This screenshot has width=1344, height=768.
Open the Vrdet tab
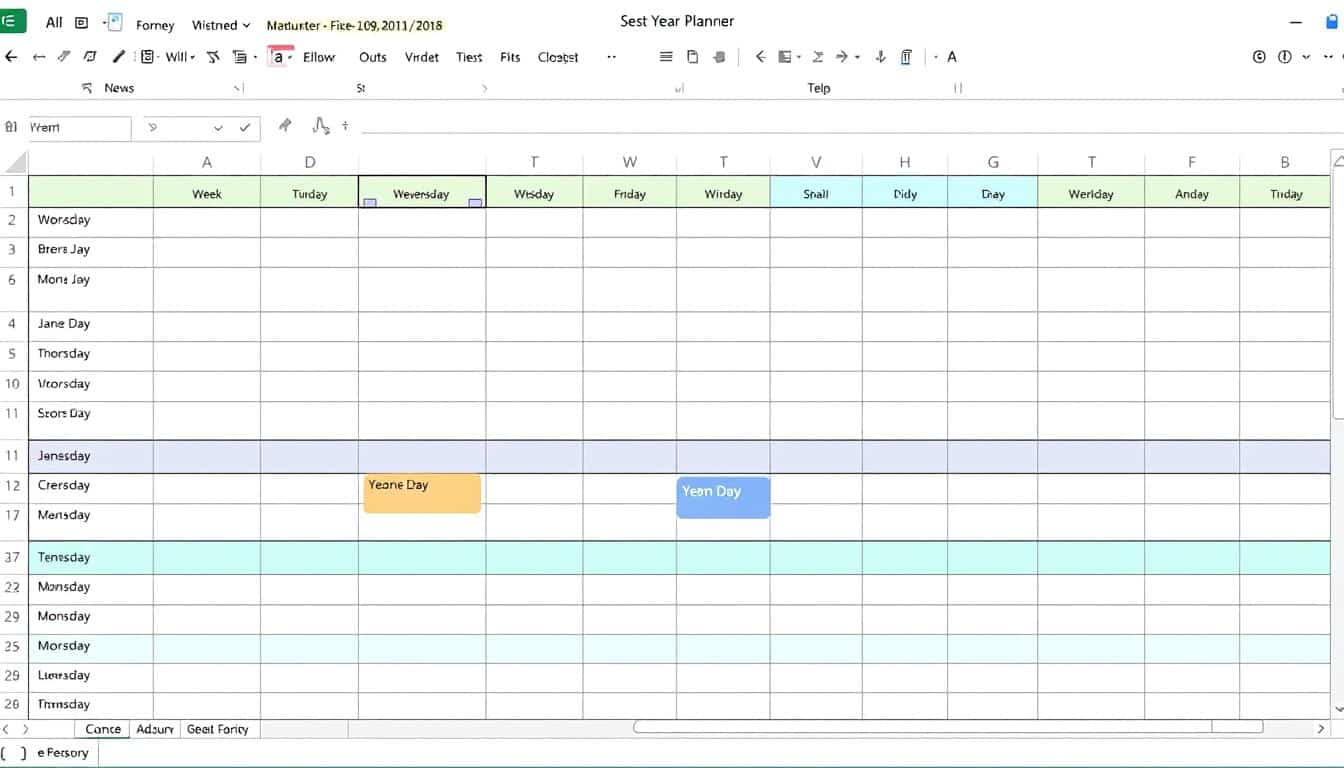tap(422, 57)
